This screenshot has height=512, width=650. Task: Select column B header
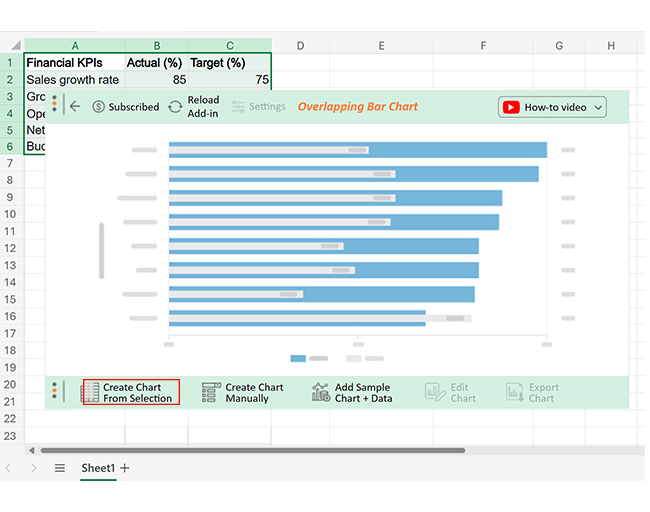pos(157,45)
